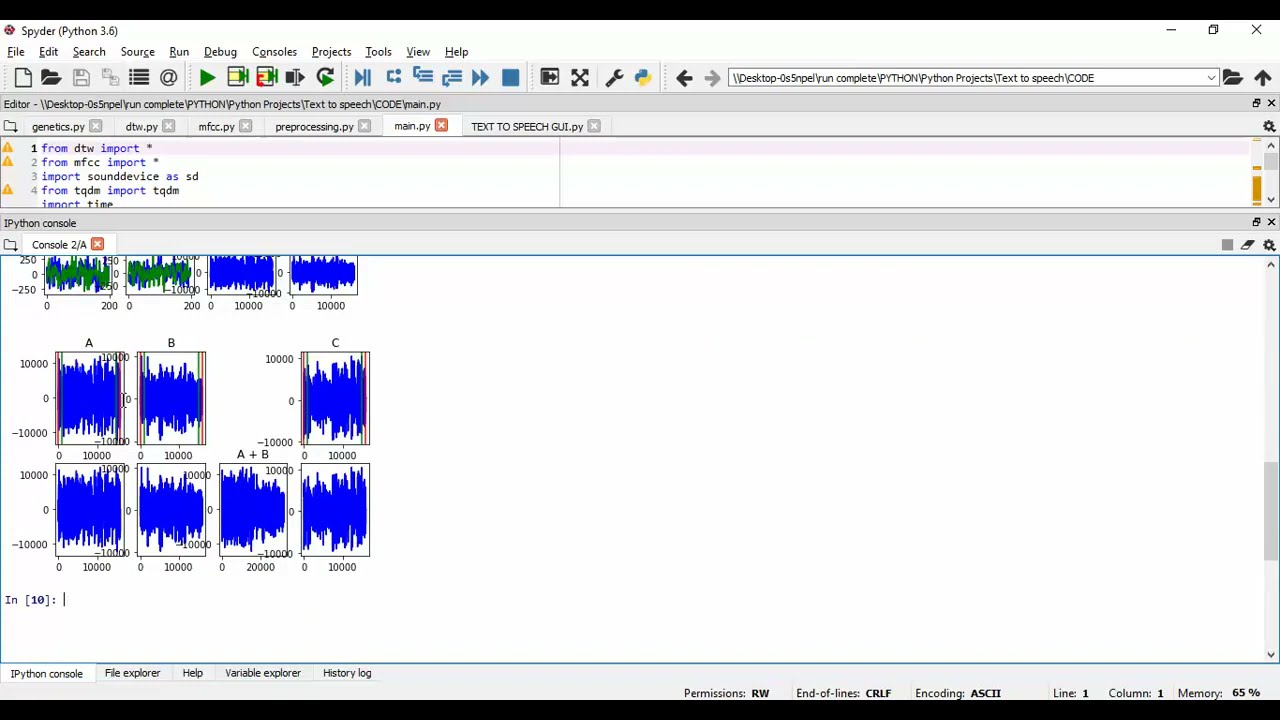Go to parent directory up arrow
The height and width of the screenshot is (720, 1280).
point(1263,78)
